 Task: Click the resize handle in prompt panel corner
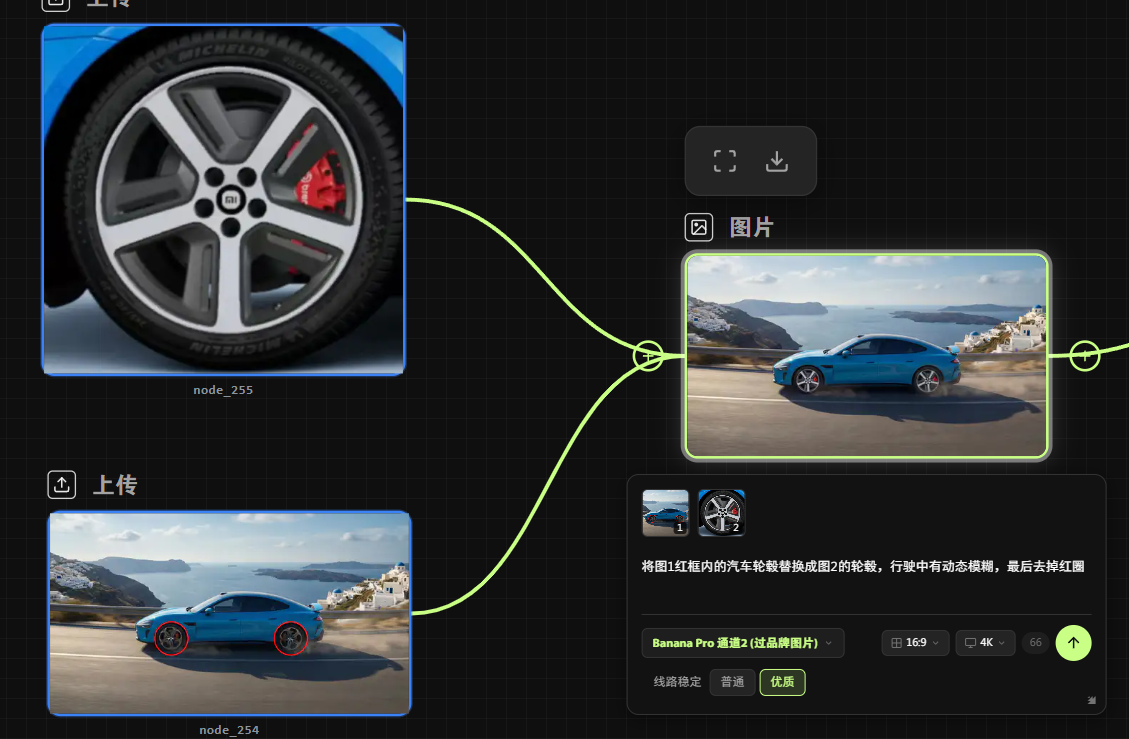1092,701
